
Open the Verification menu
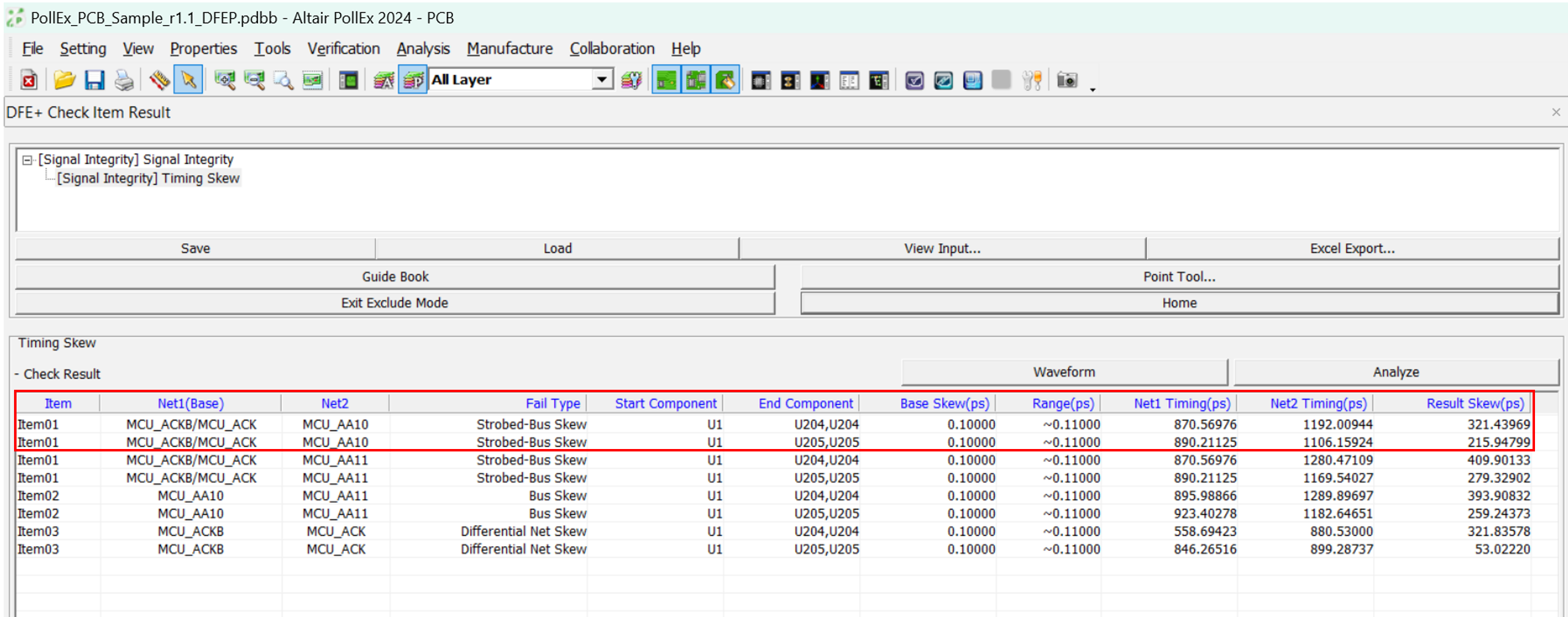pyautogui.click(x=343, y=48)
